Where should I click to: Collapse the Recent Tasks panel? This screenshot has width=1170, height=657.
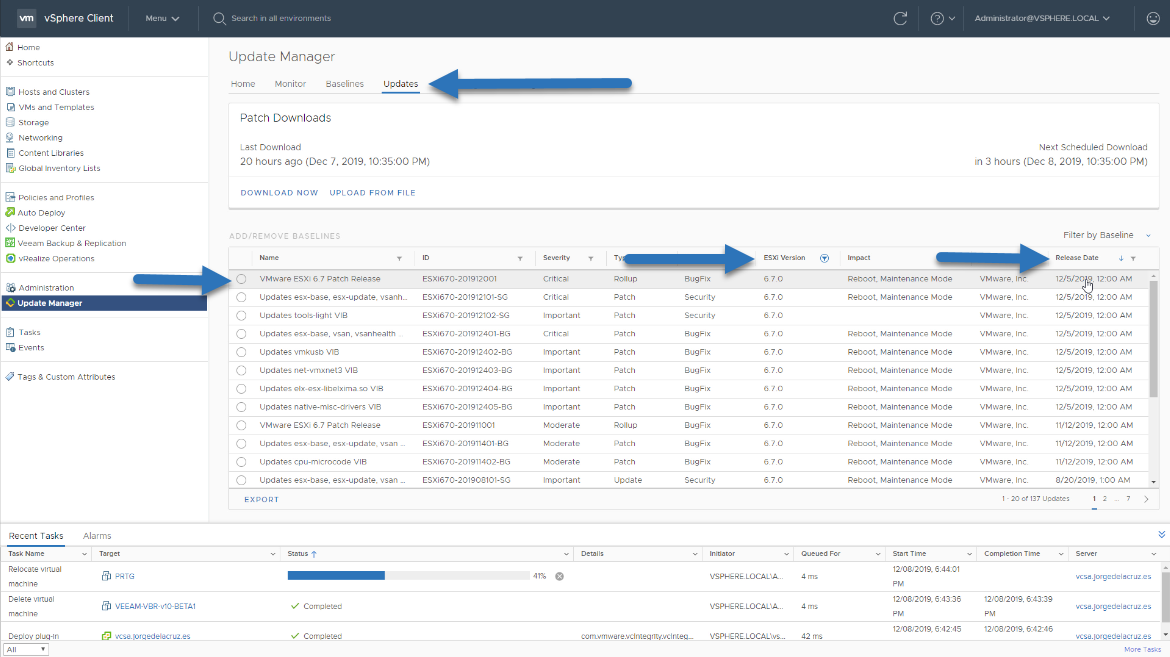tap(1162, 535)
